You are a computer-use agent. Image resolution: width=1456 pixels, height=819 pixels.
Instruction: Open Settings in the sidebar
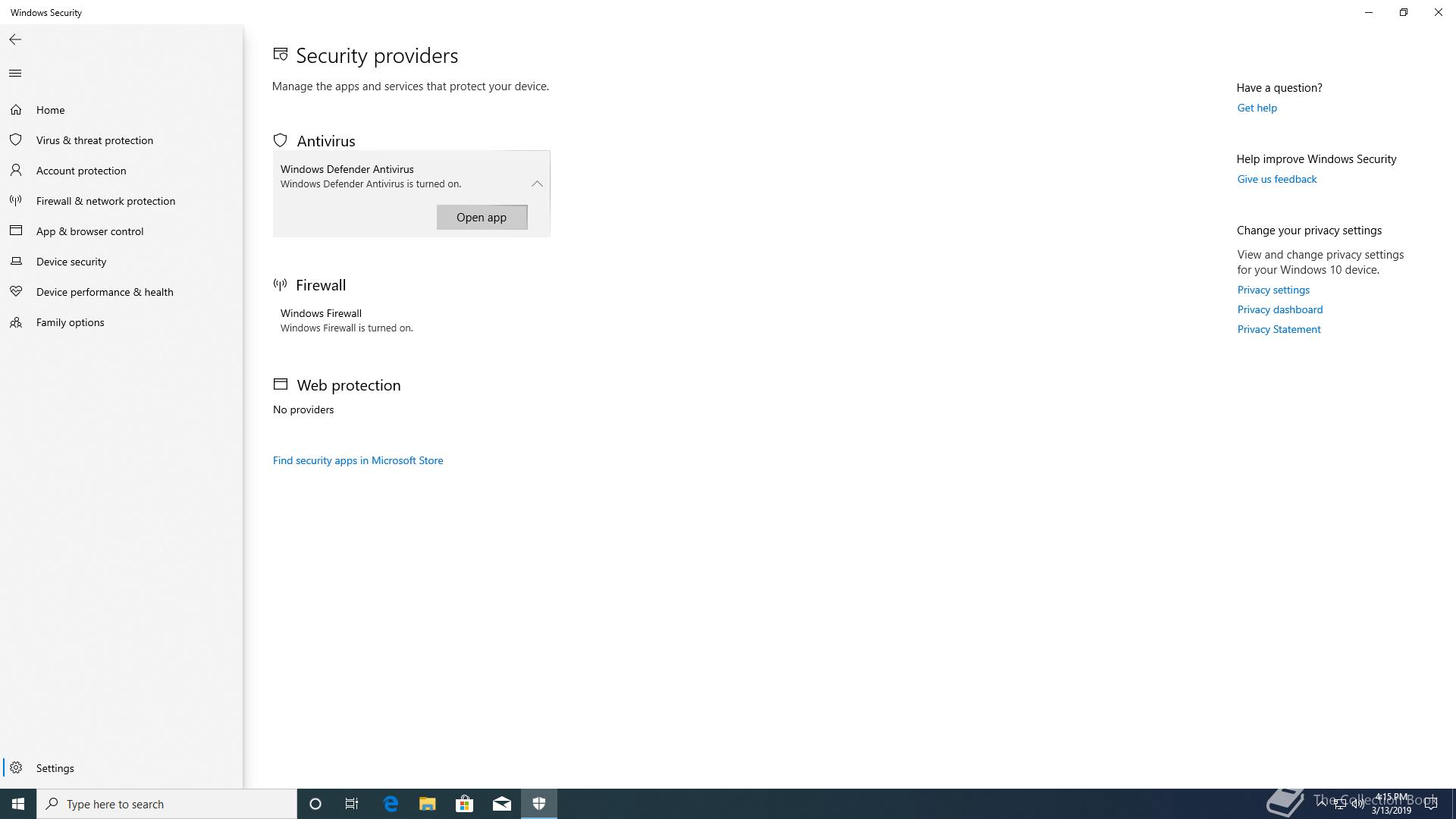click(121, 768)
